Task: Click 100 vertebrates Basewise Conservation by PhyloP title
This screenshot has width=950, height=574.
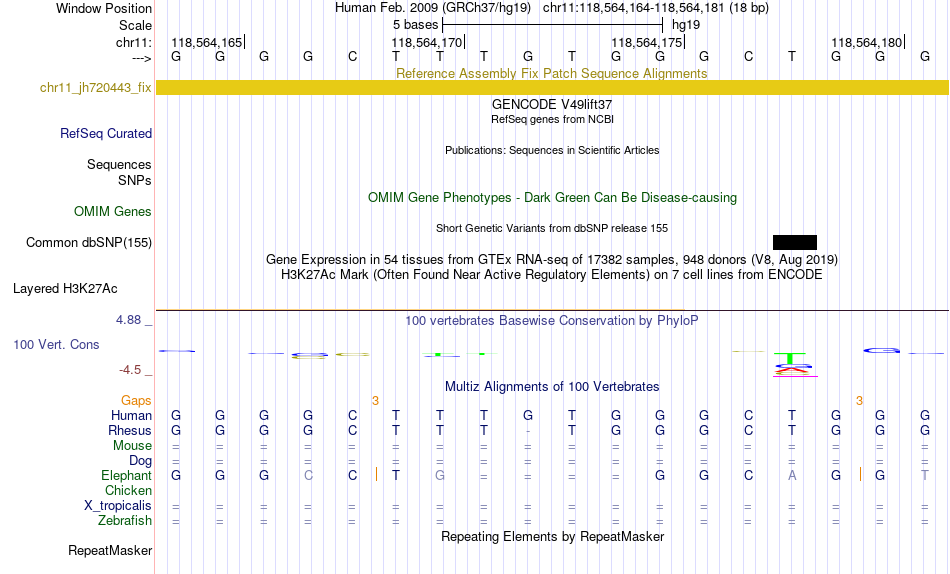Action: click(x=552, y=321)
